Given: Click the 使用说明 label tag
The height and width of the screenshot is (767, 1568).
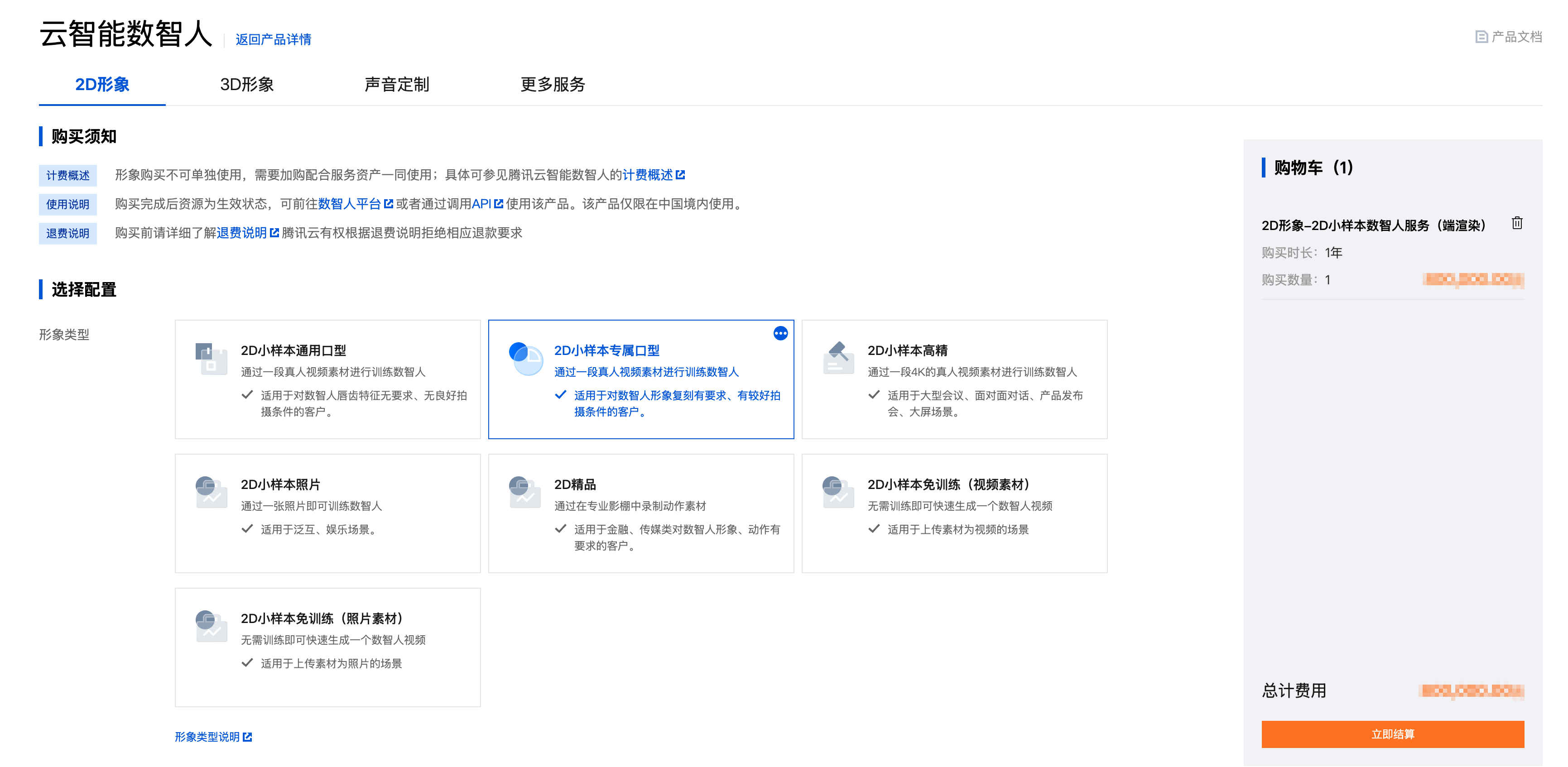Looking at the screenshot, I should click(x=67, y=205).
